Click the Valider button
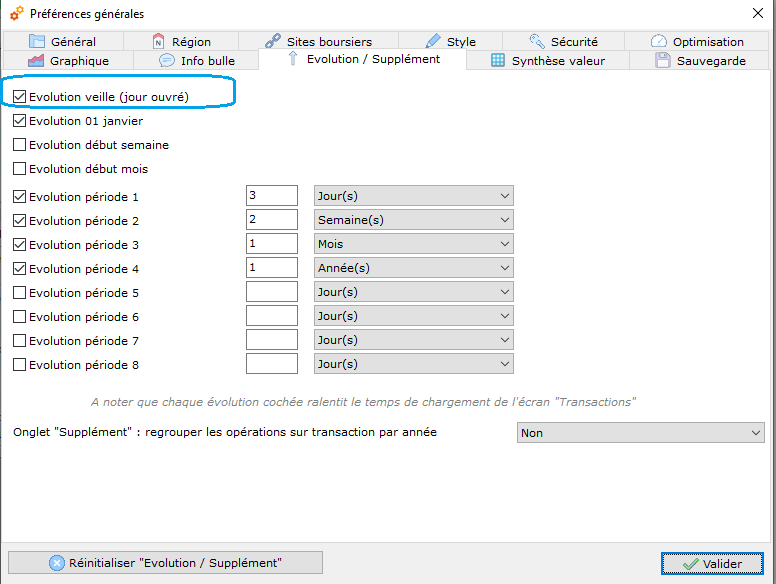This screenshot has width=776, height=584. [x=712, y=564]
